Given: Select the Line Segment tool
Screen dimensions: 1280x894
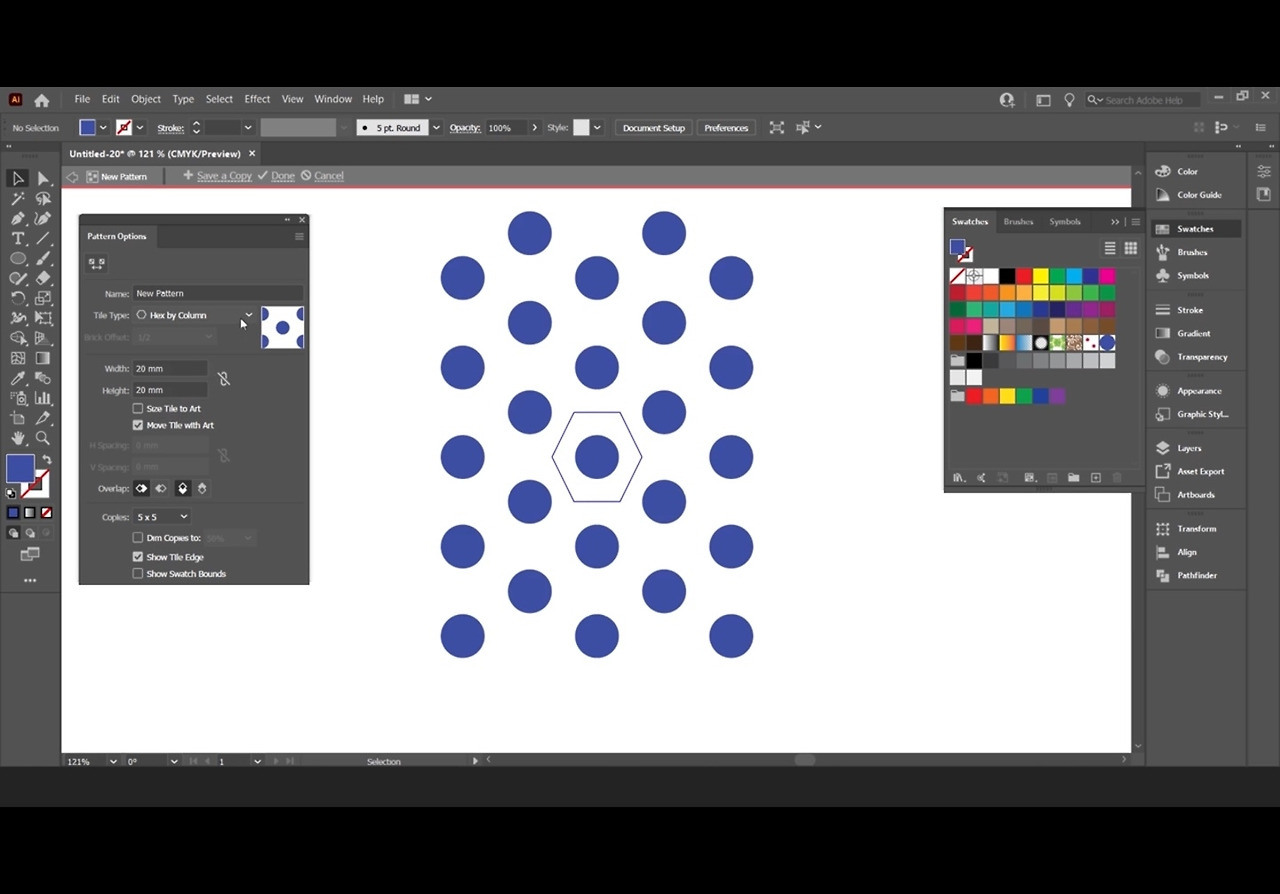Looking at the screenshot, I should pyautogui.click(x=43, y=238).
